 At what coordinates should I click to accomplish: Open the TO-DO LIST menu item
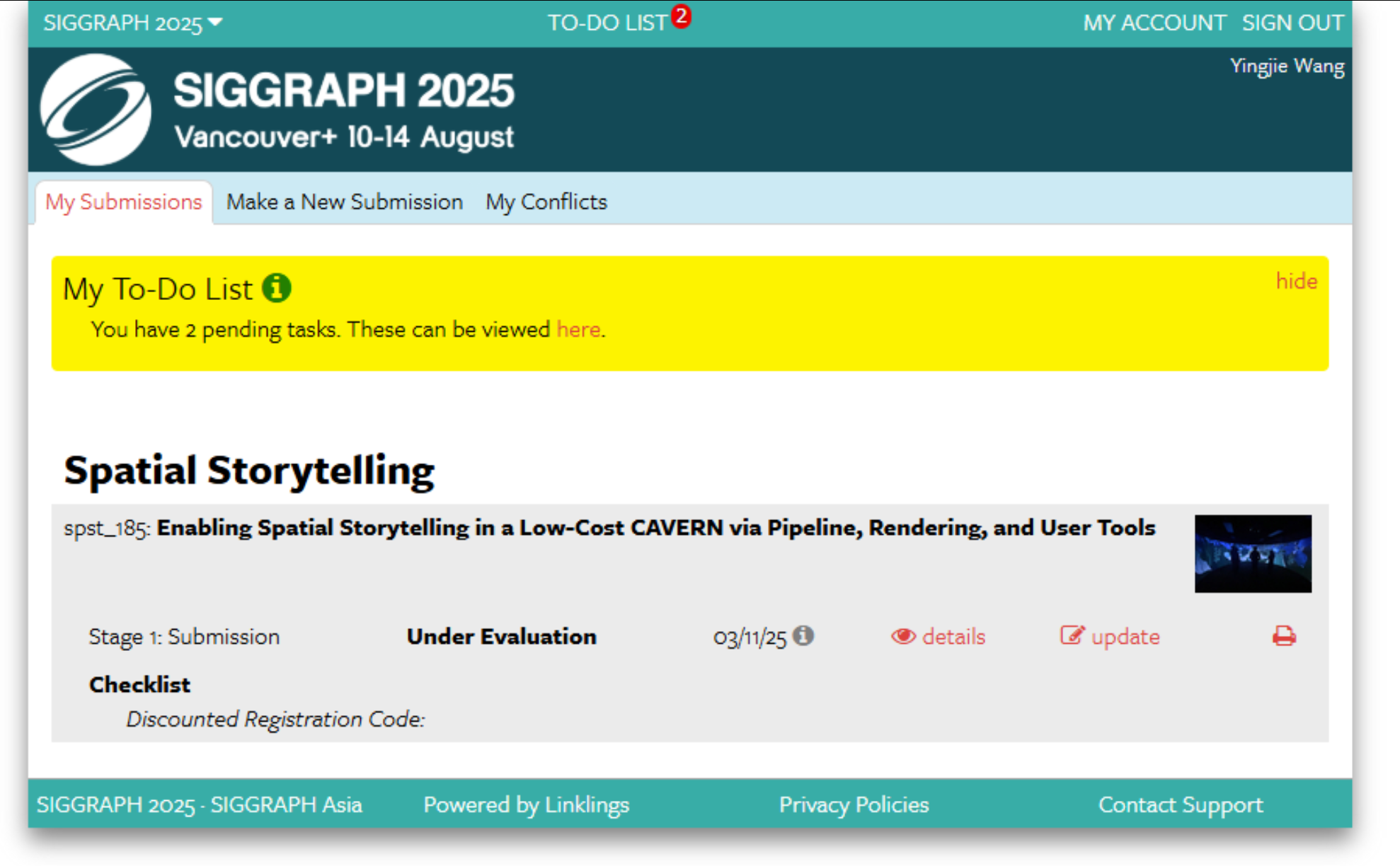(607, 23)
